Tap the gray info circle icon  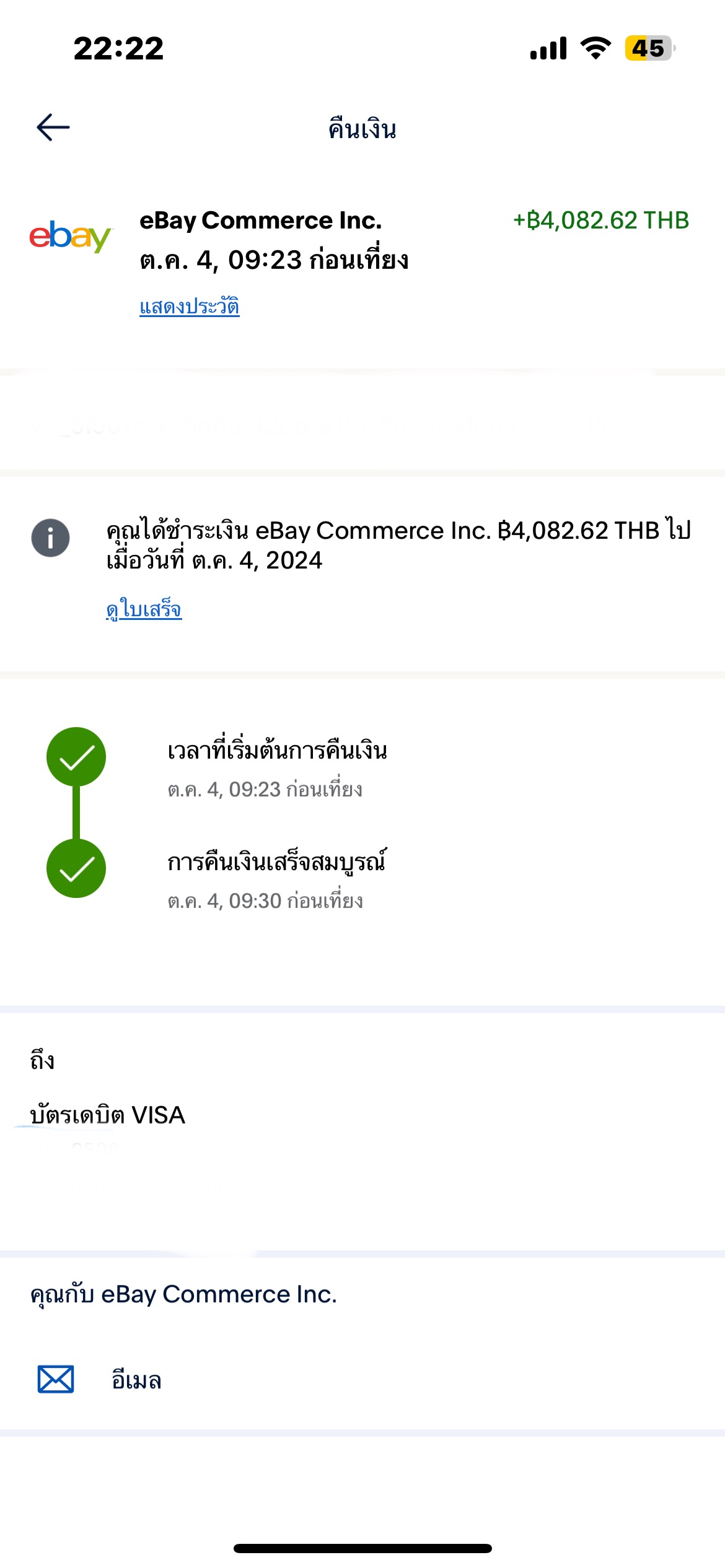click(50, 538)
